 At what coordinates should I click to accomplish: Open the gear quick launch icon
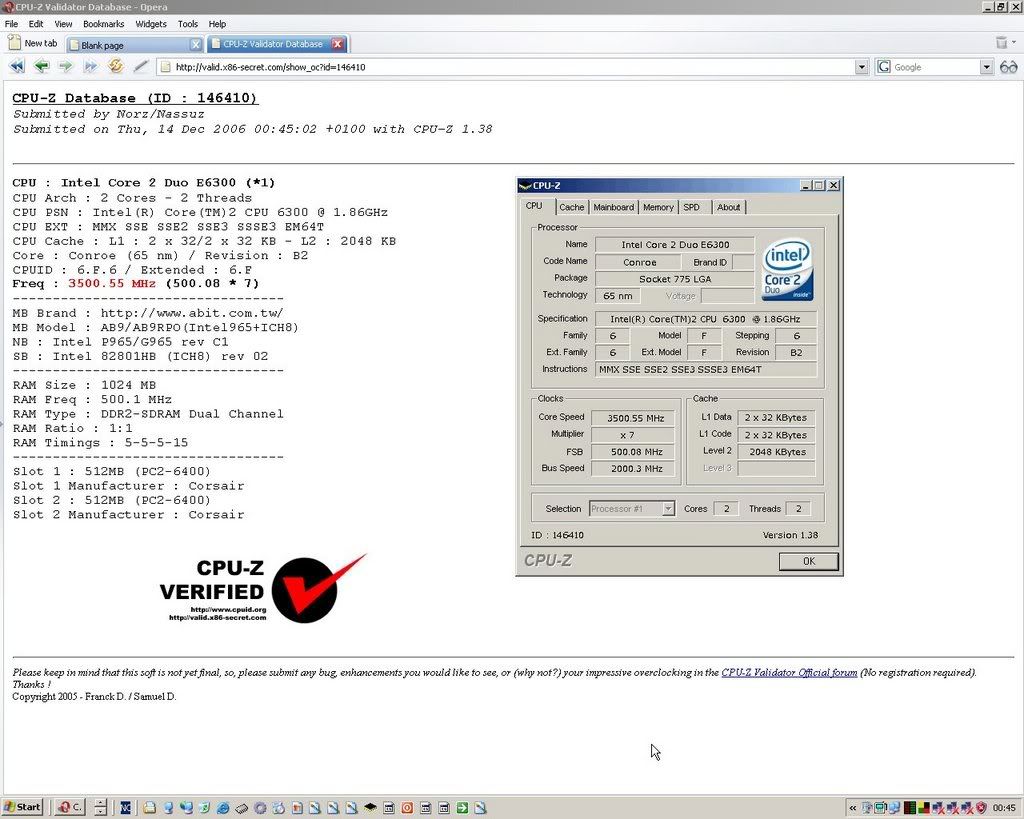coord(260,808)
